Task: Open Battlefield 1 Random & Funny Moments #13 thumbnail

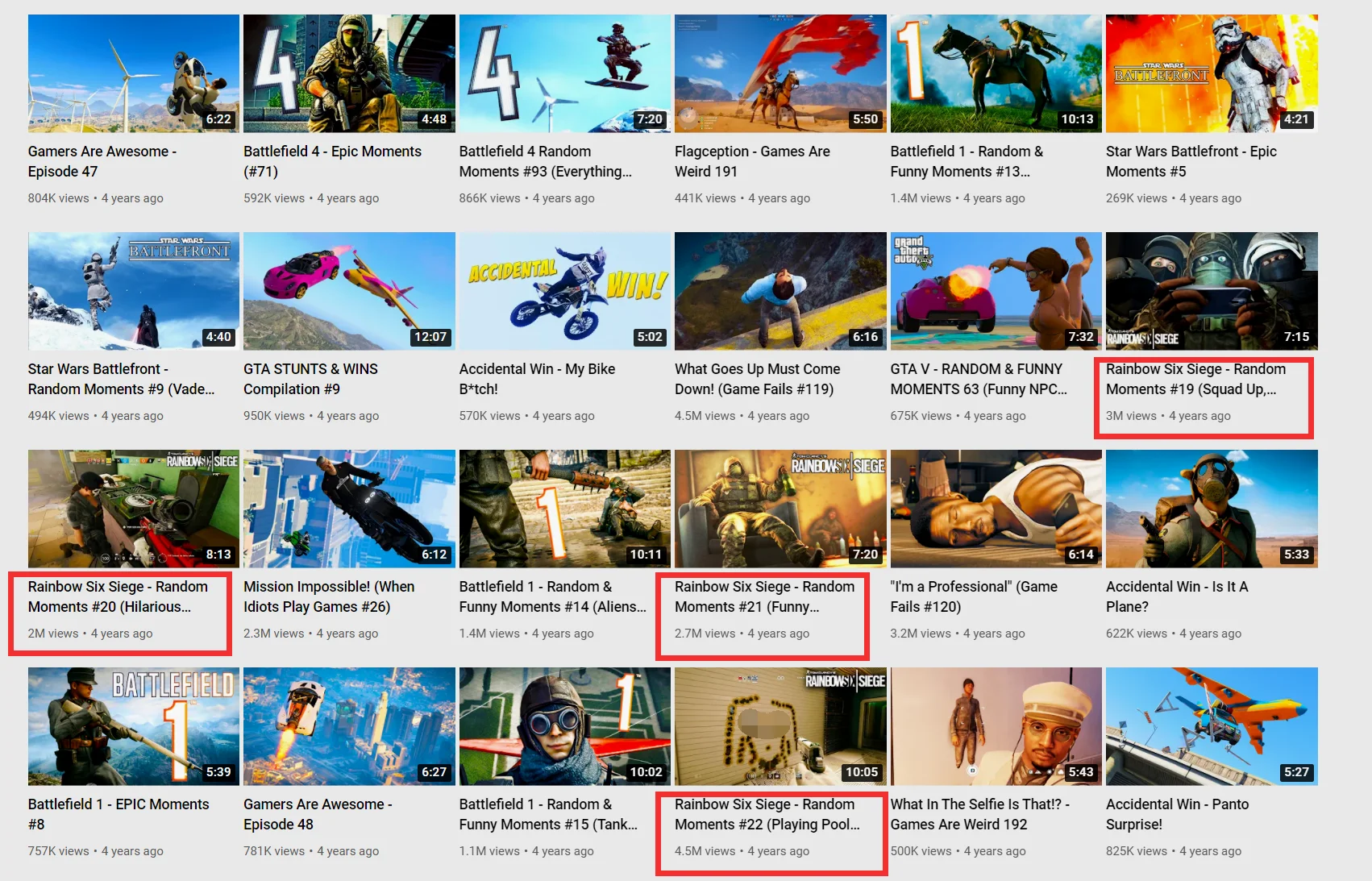Action: click(x=996, y=73)
